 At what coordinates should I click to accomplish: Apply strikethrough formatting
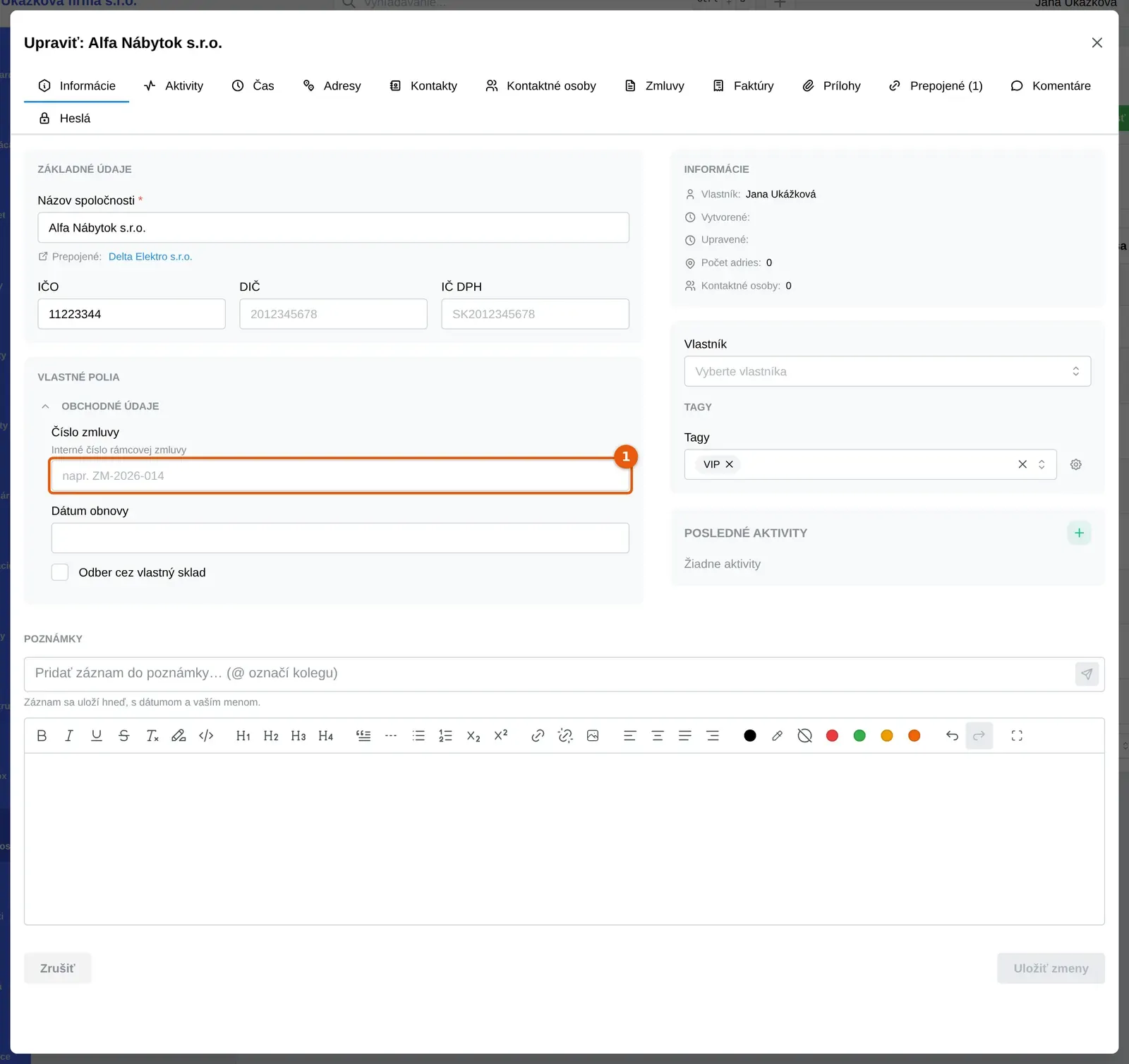point(124,736)
